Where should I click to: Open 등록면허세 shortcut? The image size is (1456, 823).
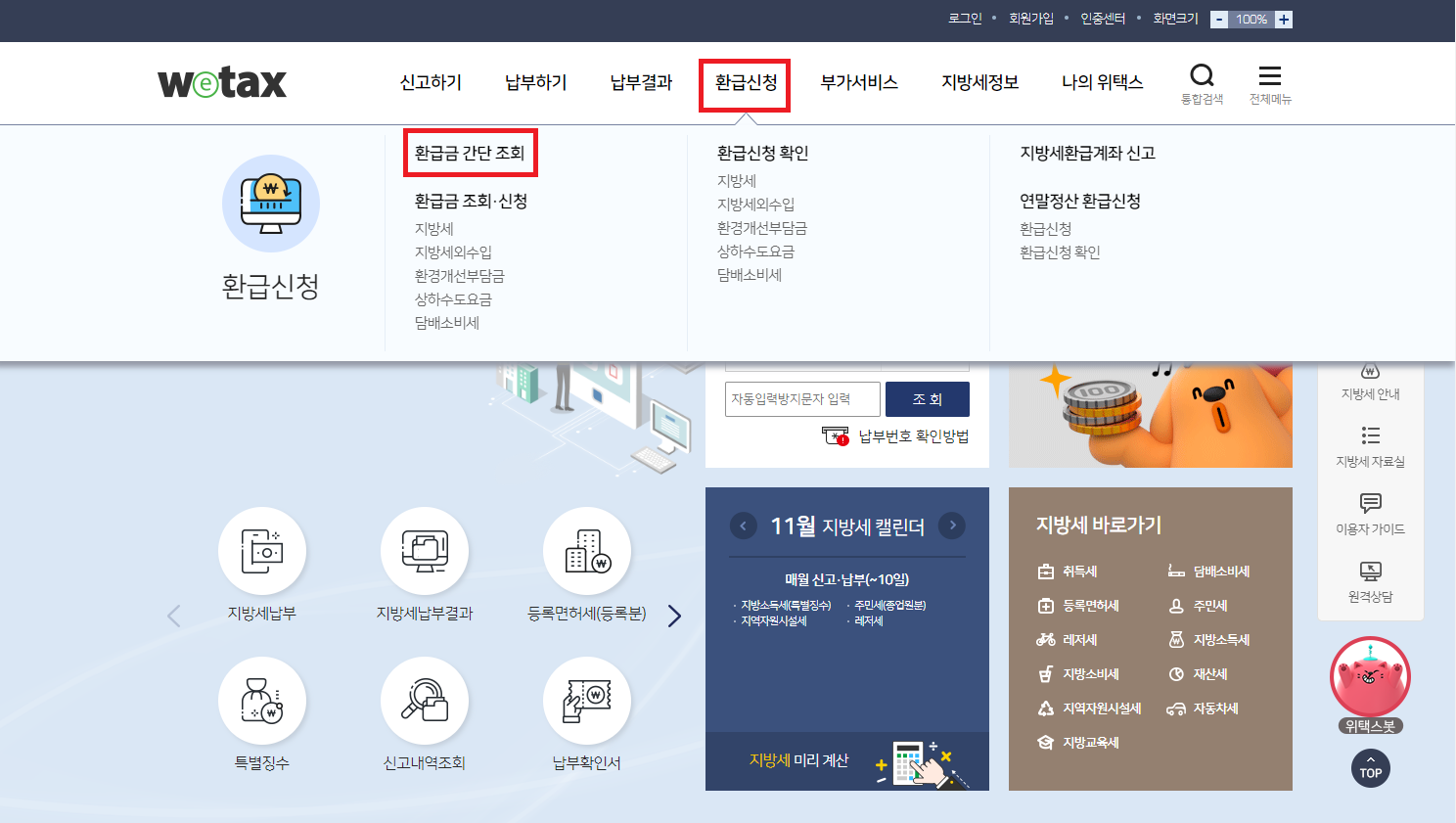1078,606
